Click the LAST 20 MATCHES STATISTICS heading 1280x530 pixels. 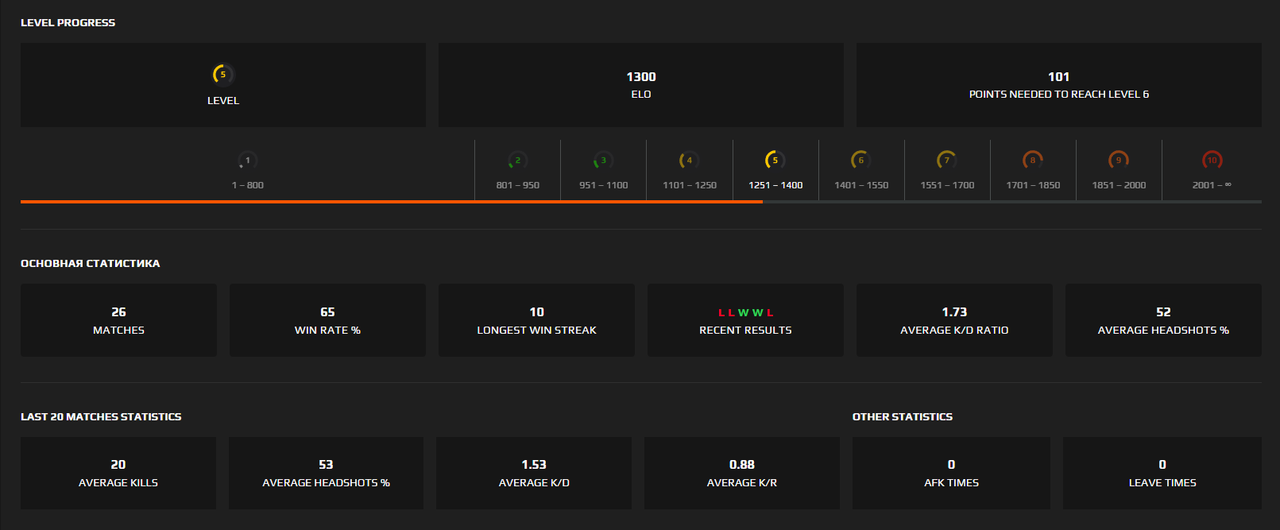101,417
